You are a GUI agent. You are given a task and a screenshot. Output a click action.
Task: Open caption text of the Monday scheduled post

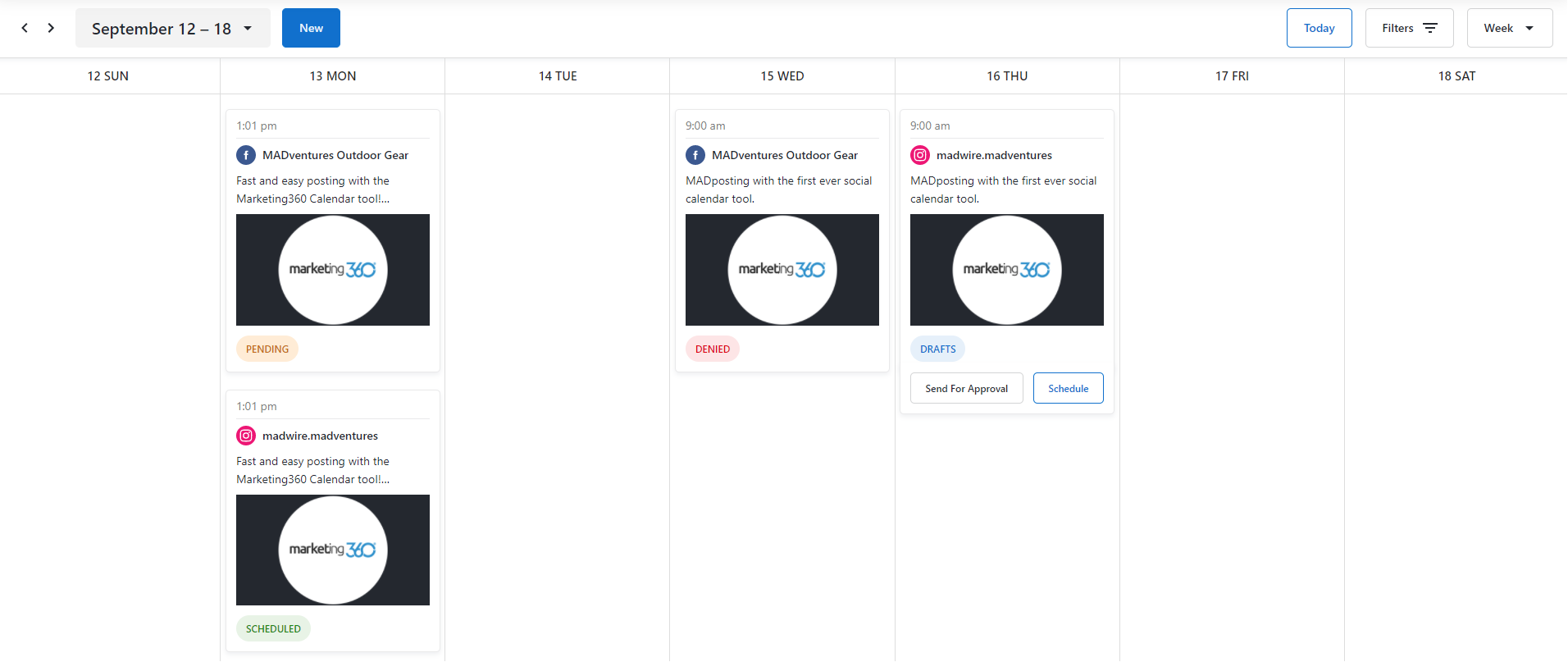tap(313, 470)
